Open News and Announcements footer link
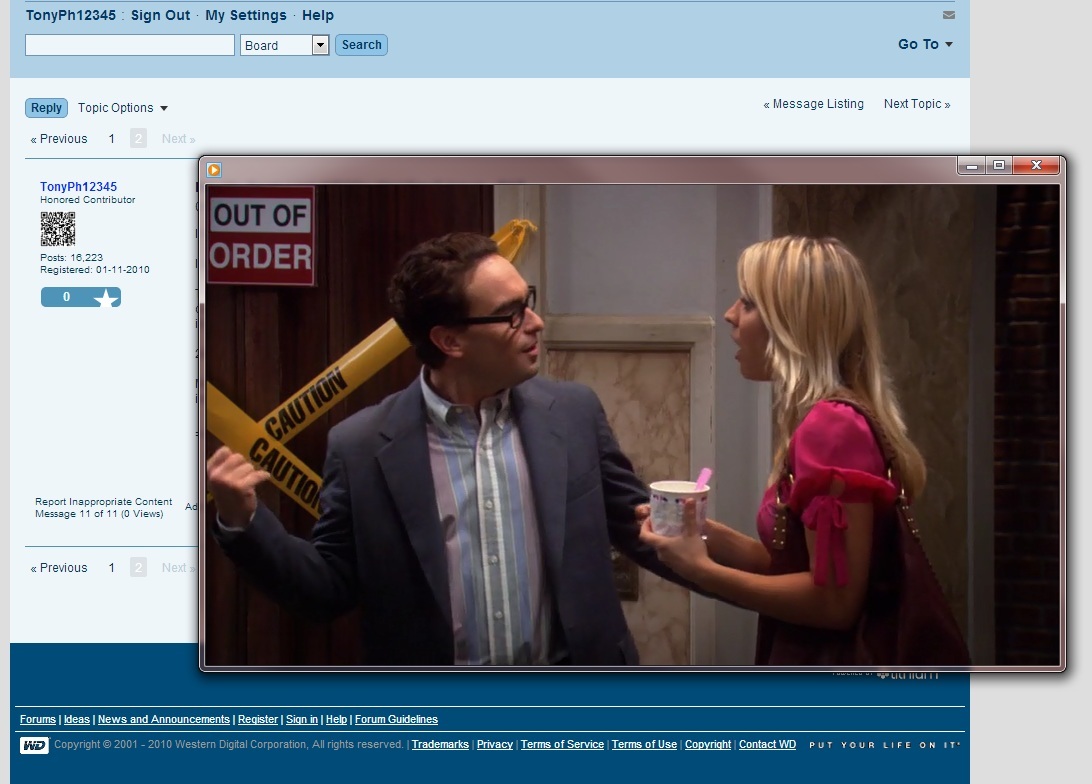The width and height of the screenshot is (1092, 784). click(164, 719)
